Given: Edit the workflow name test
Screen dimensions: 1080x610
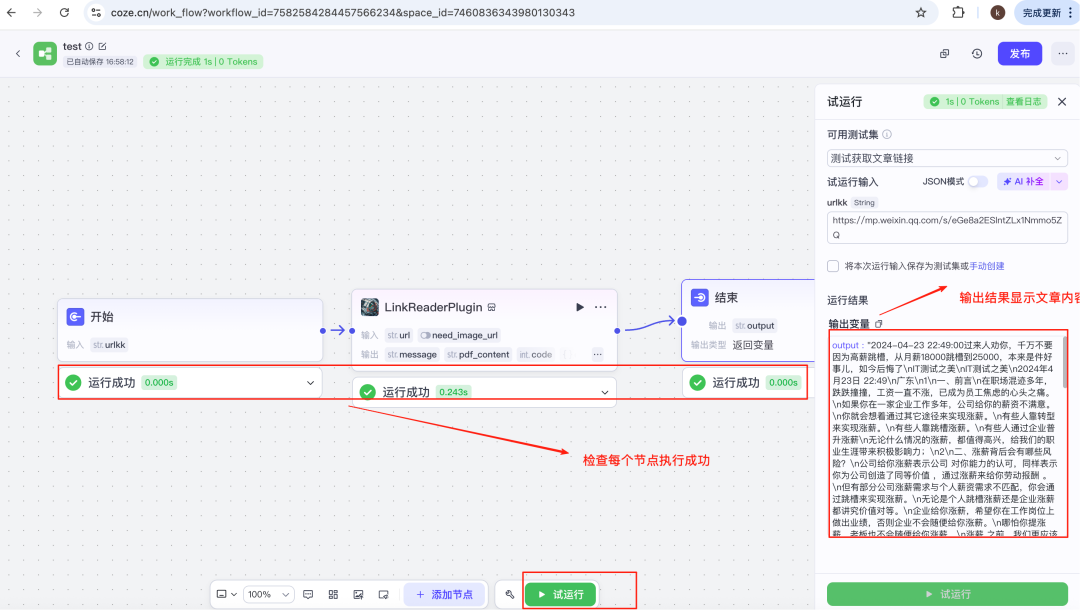Looking at the screenshot, I should pos(103,46).
